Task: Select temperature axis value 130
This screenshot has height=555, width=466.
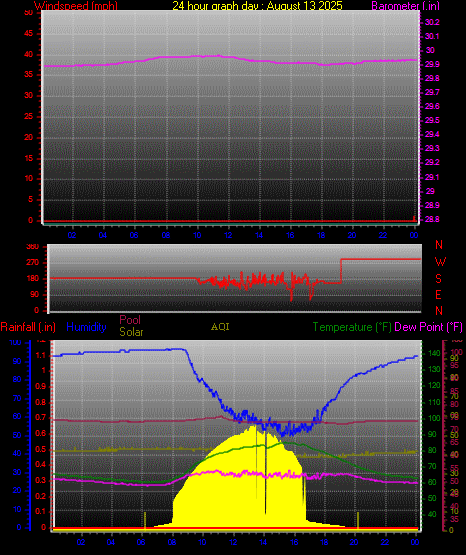Action: coord(435,369)
